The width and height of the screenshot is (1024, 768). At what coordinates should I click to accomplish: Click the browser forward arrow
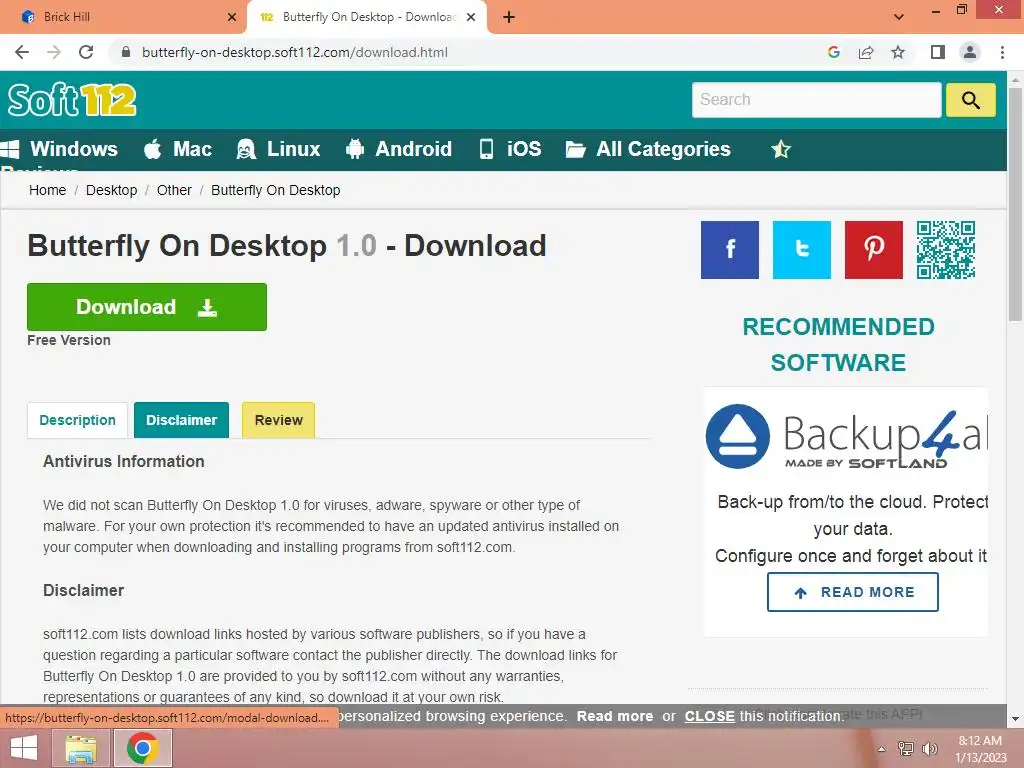click(x=54, y=52)
